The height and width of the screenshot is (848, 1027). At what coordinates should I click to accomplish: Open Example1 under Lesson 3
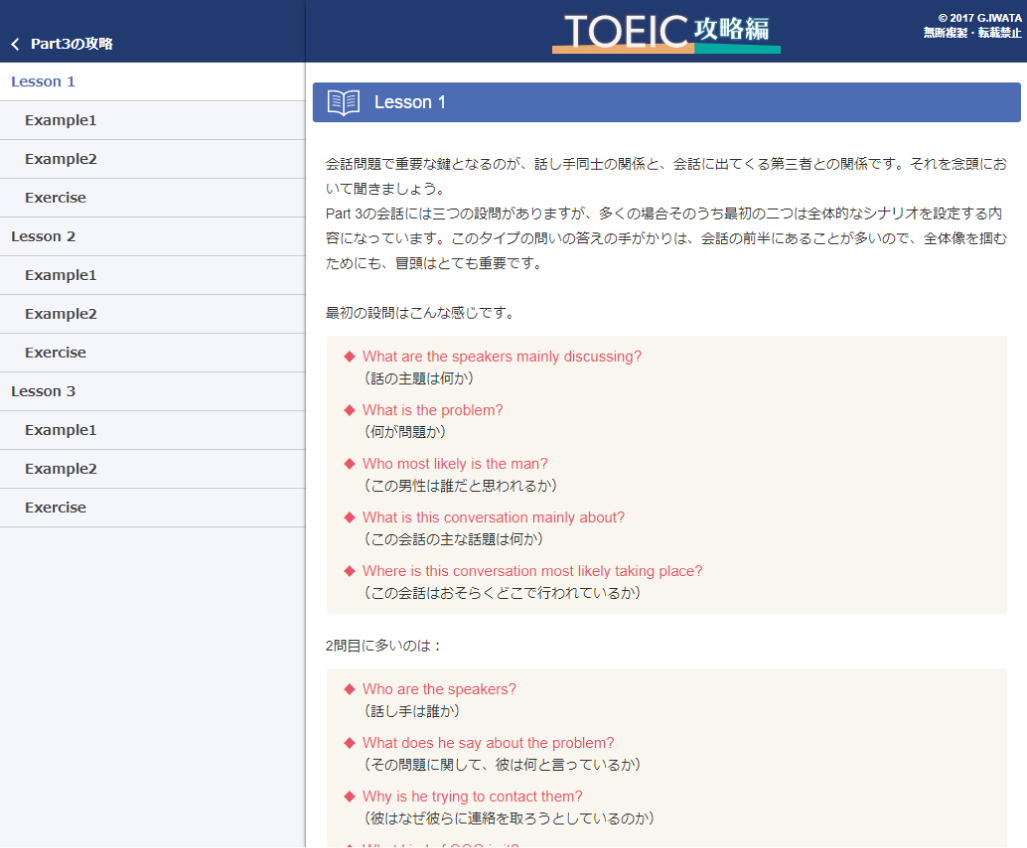pyautogui.click(x=61, y=430)
